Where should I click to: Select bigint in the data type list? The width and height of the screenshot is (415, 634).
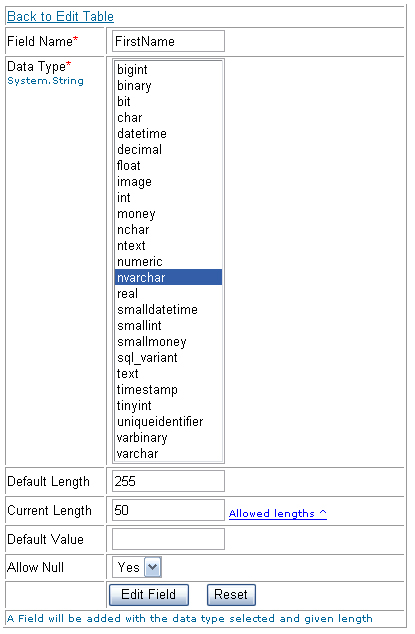tap(168, 70)
